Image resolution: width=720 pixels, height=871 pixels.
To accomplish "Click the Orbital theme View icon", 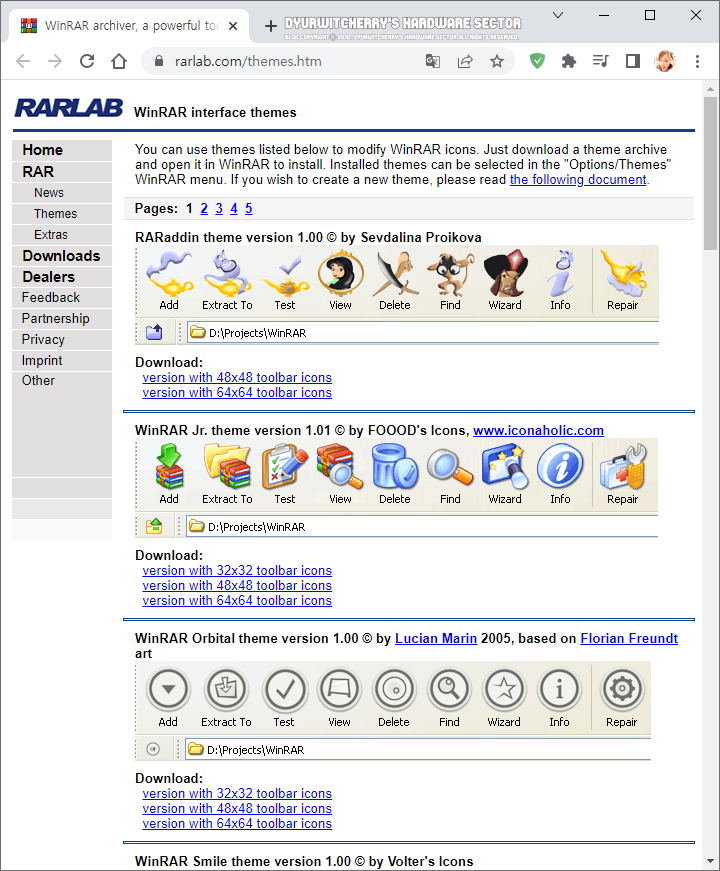I will pos(339,689).
